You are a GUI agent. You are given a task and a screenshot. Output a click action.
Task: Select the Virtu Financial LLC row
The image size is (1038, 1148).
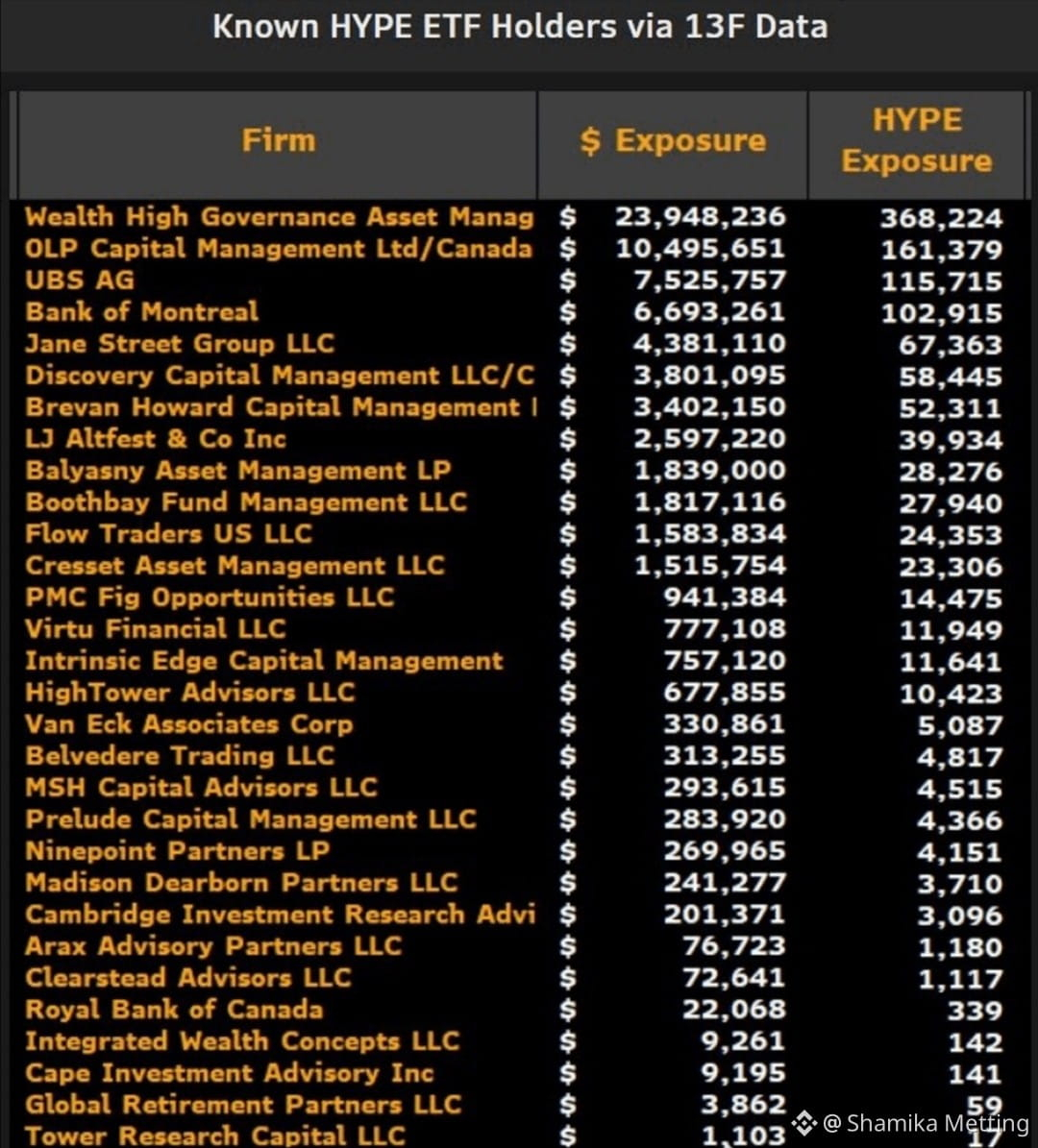click(x=519, y=629)
